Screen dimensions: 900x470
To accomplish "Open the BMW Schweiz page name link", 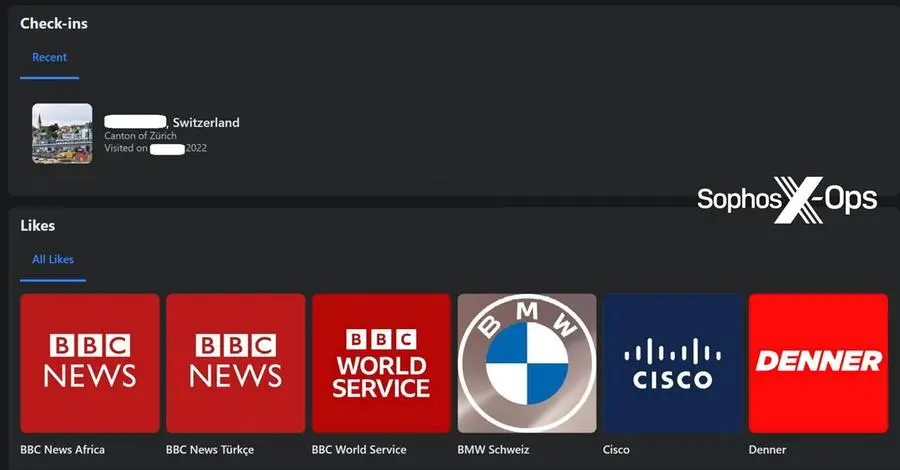I will click(x=494, y=449).
